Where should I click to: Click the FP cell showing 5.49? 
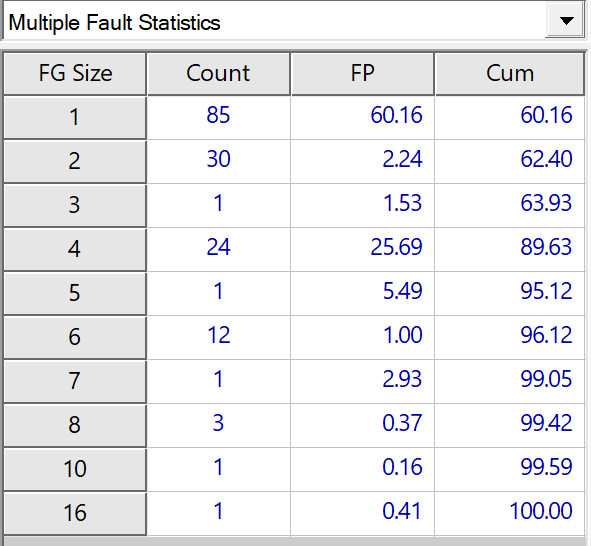point(362,294)
